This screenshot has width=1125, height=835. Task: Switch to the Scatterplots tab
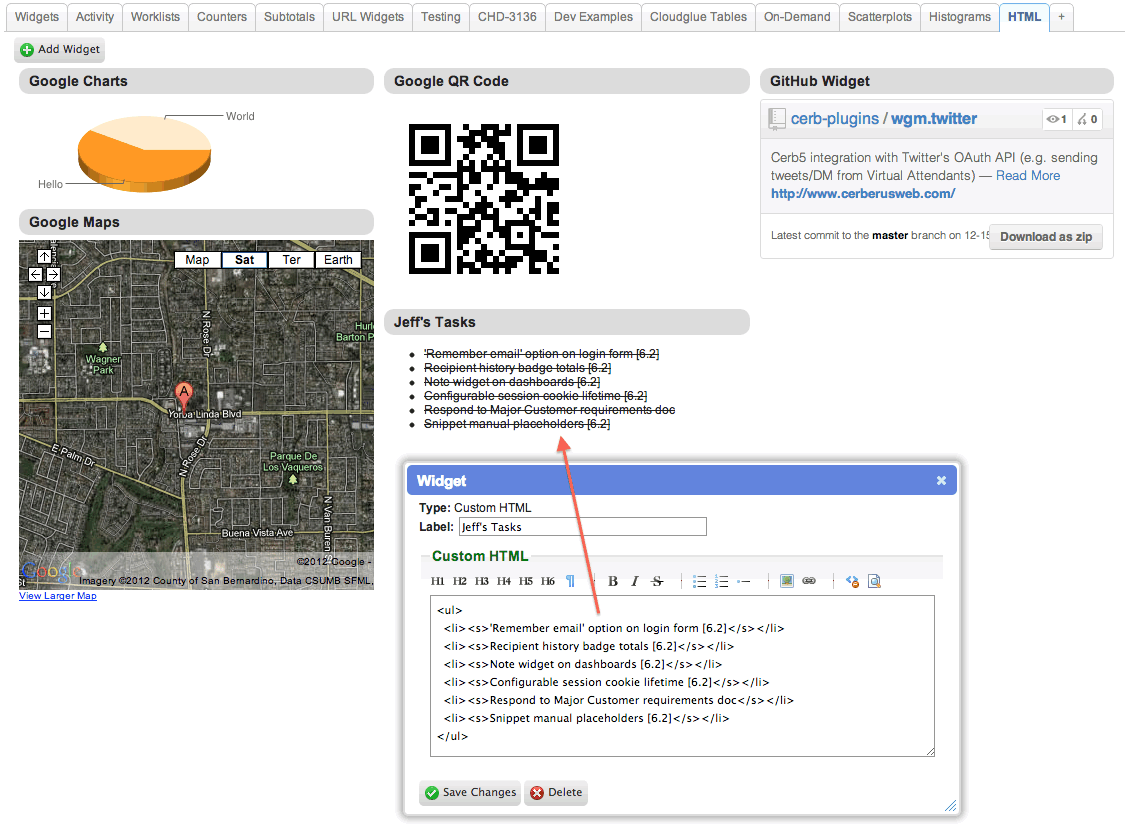pos(880,16)
